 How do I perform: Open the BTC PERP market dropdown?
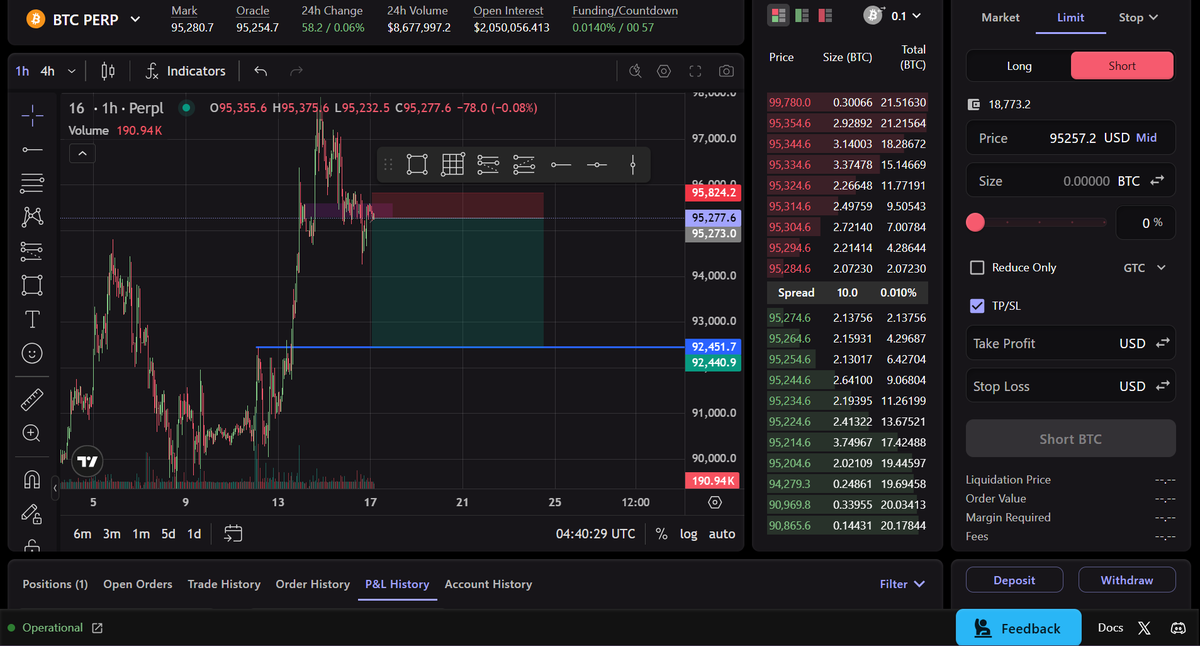[x=135, y=19]
